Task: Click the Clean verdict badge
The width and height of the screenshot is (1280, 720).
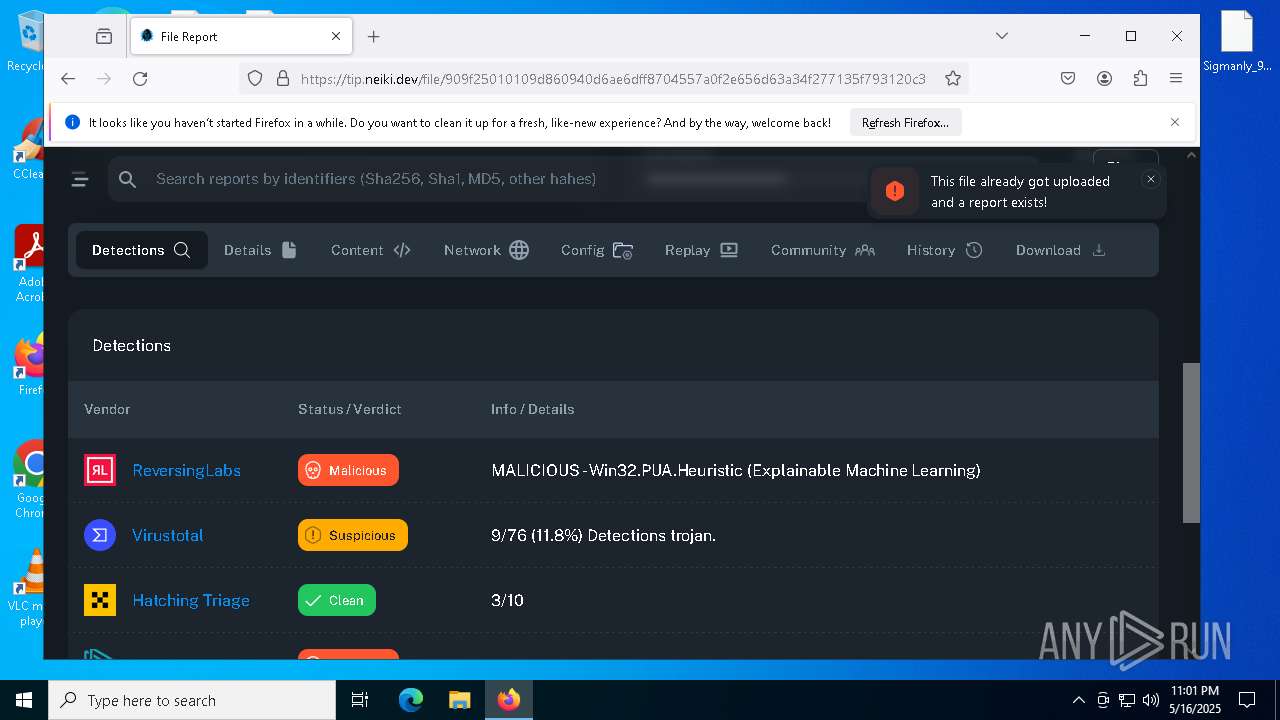Action: point(337,600)
